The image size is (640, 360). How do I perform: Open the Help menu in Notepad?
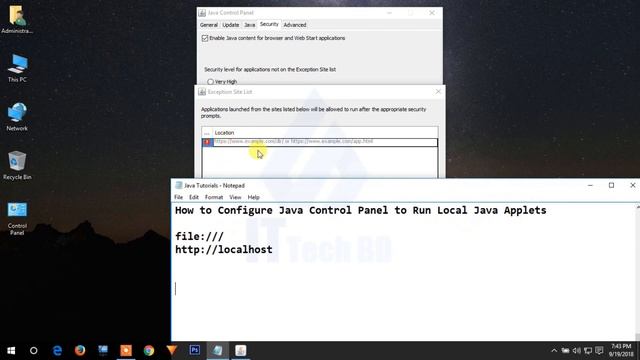click(253, 197)
